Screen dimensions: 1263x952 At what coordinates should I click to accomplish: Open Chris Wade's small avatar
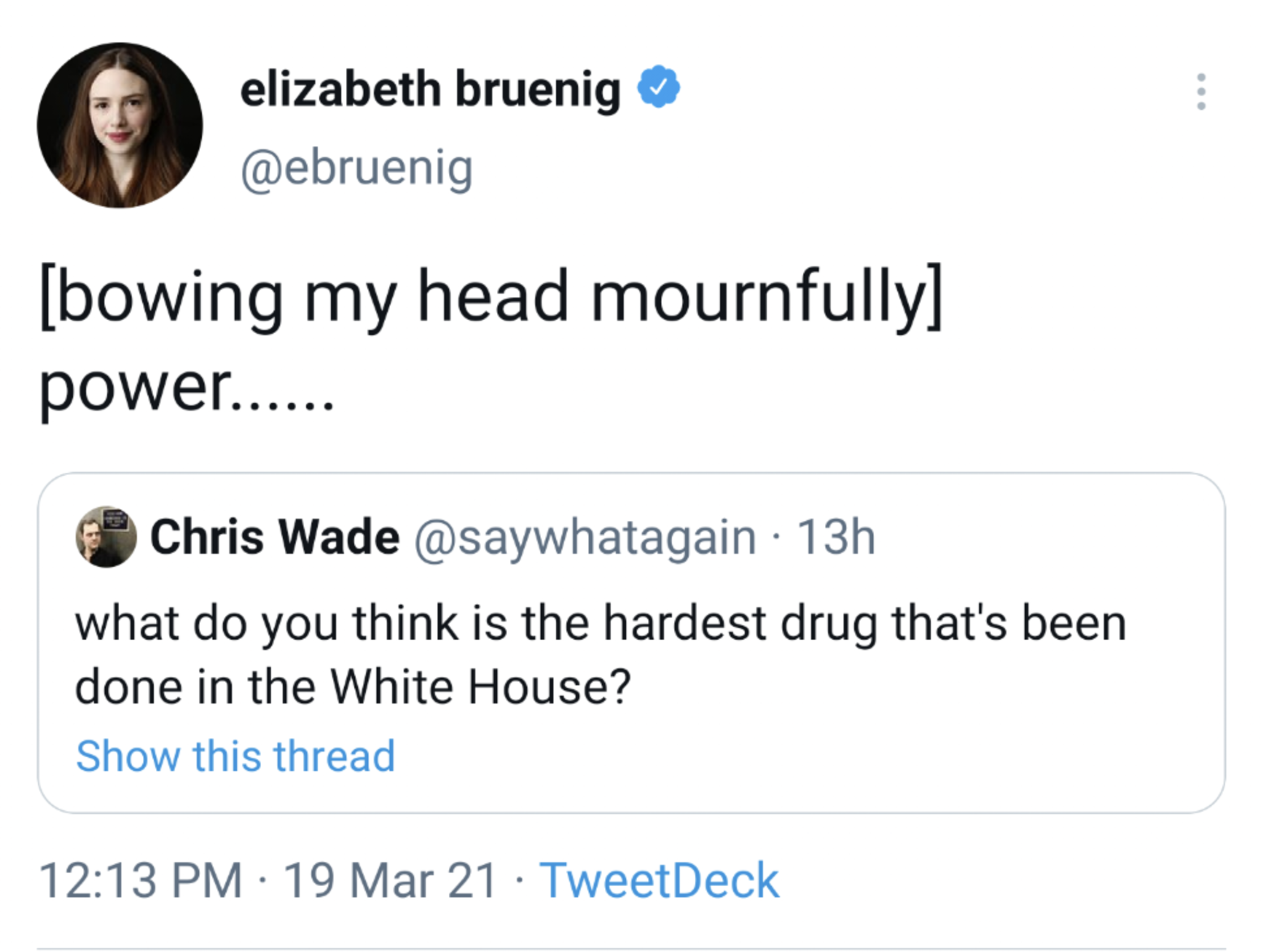pos(106,536)
